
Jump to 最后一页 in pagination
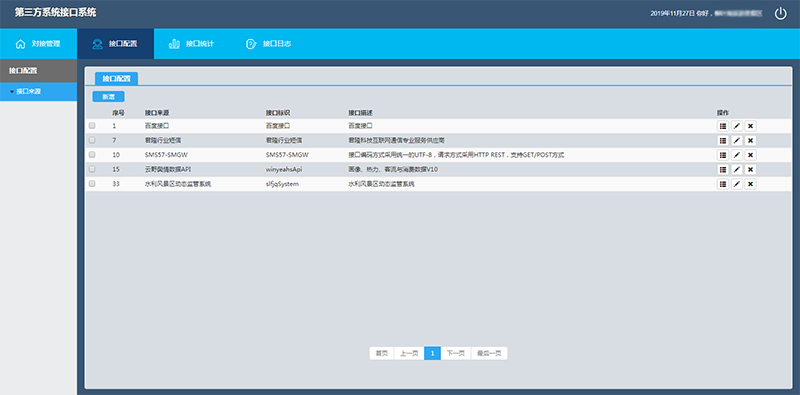tap(489, 353)
